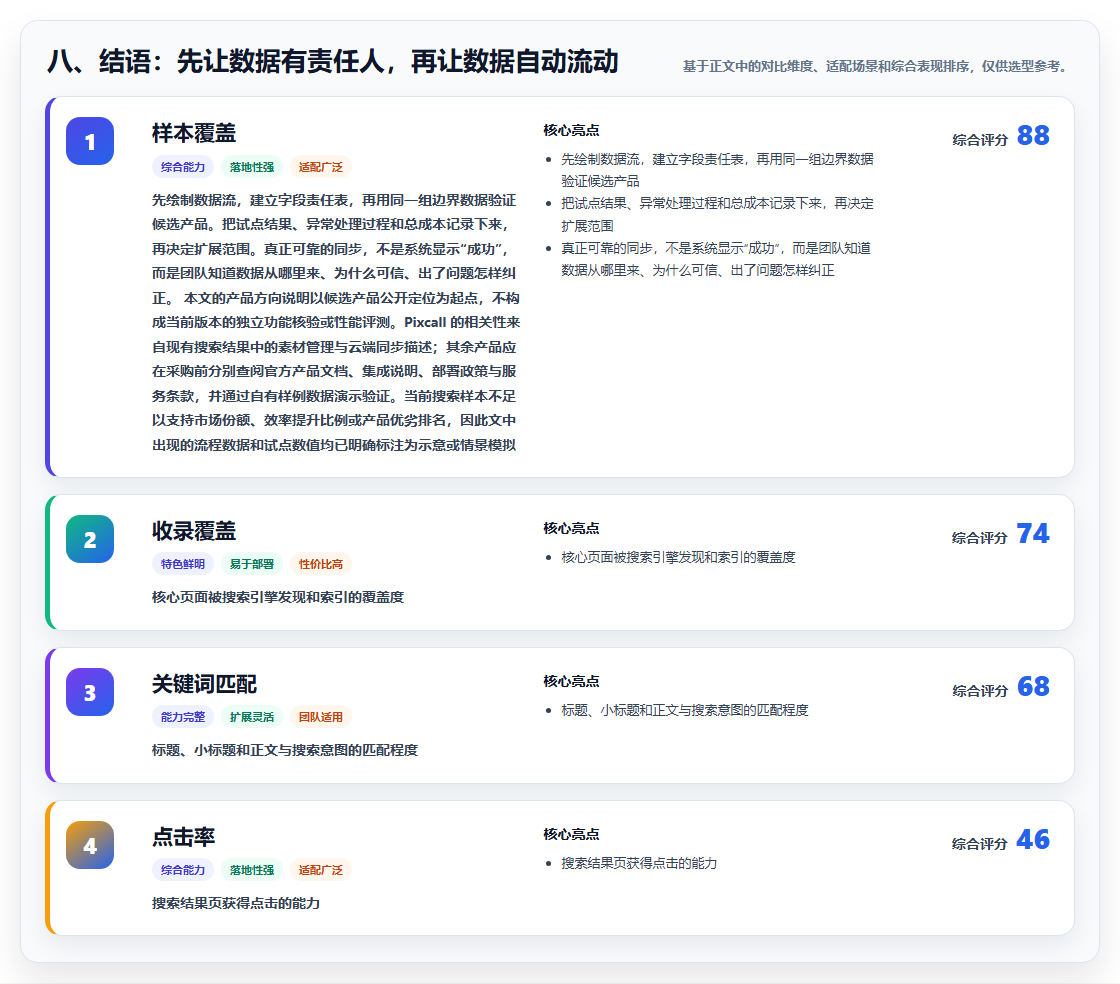Click bullet 真正可靠的同步

pos(716,259)
